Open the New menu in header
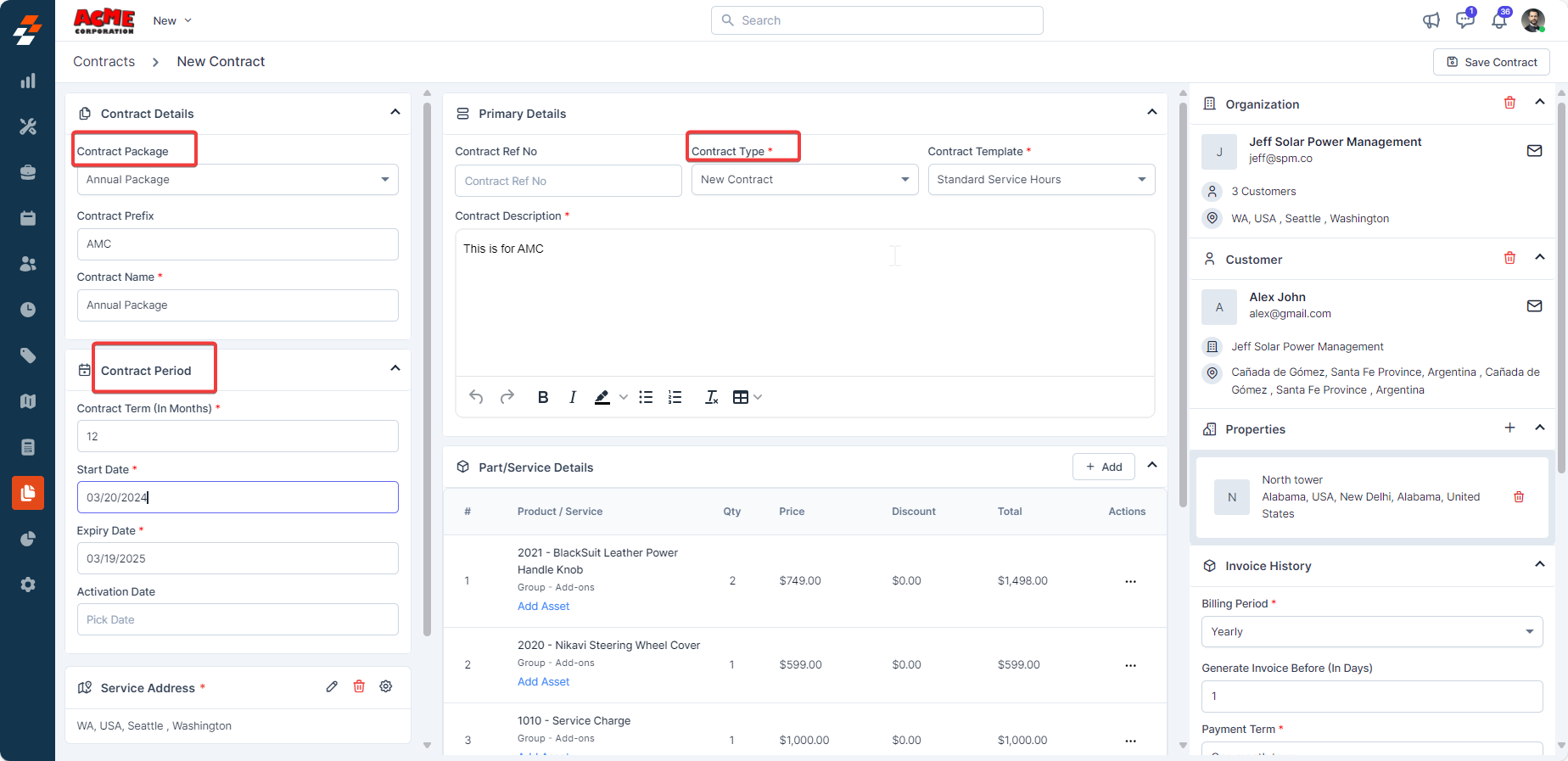 coord(172,20)
